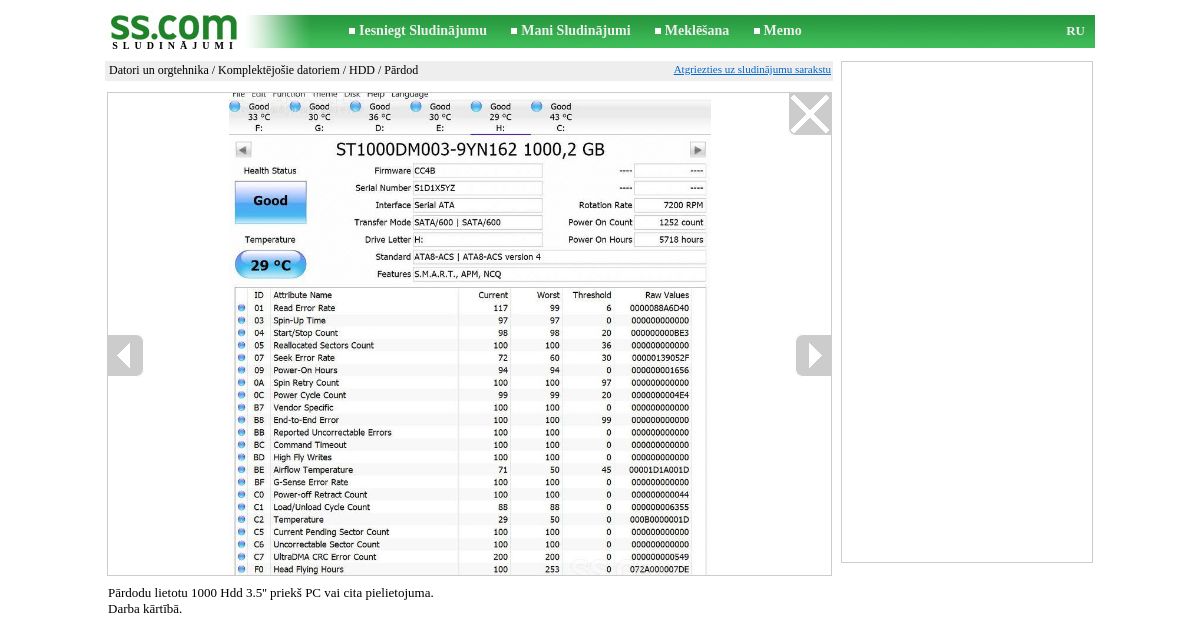This screenshot has height=630, width=1200.
Task: Open Mani Sludinājumi section
Action: point(576,31)
